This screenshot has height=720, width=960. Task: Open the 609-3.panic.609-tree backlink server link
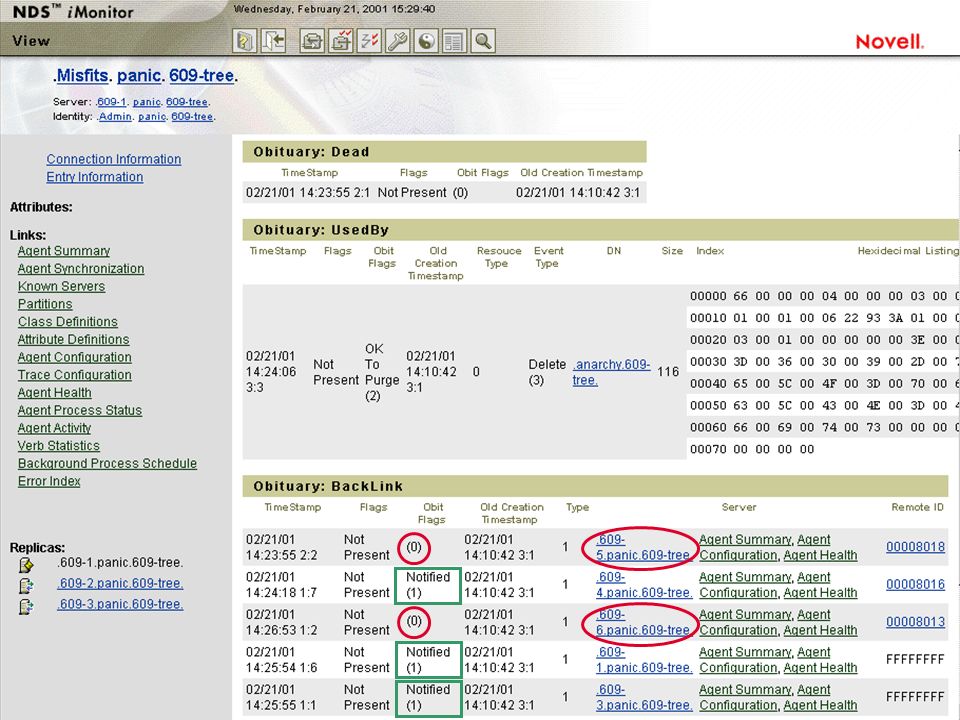(644, 697)
